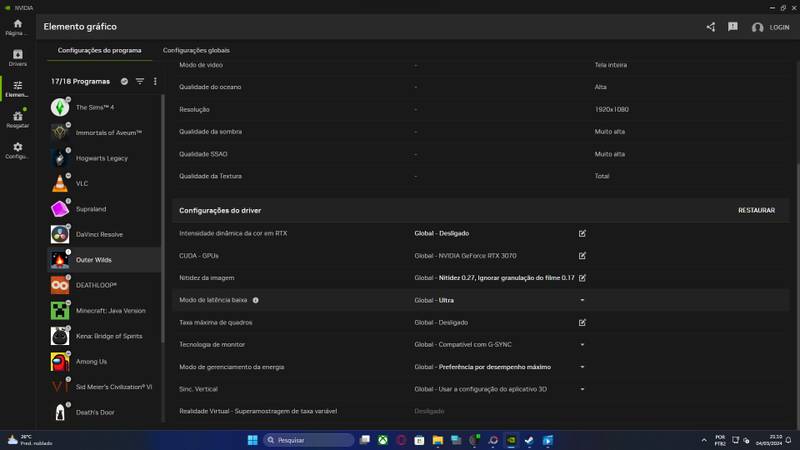Edit CUDA - GPUs setting
The width and height of the screenshot is (800, 450).
pyautogui.click(x=582, y=256)
